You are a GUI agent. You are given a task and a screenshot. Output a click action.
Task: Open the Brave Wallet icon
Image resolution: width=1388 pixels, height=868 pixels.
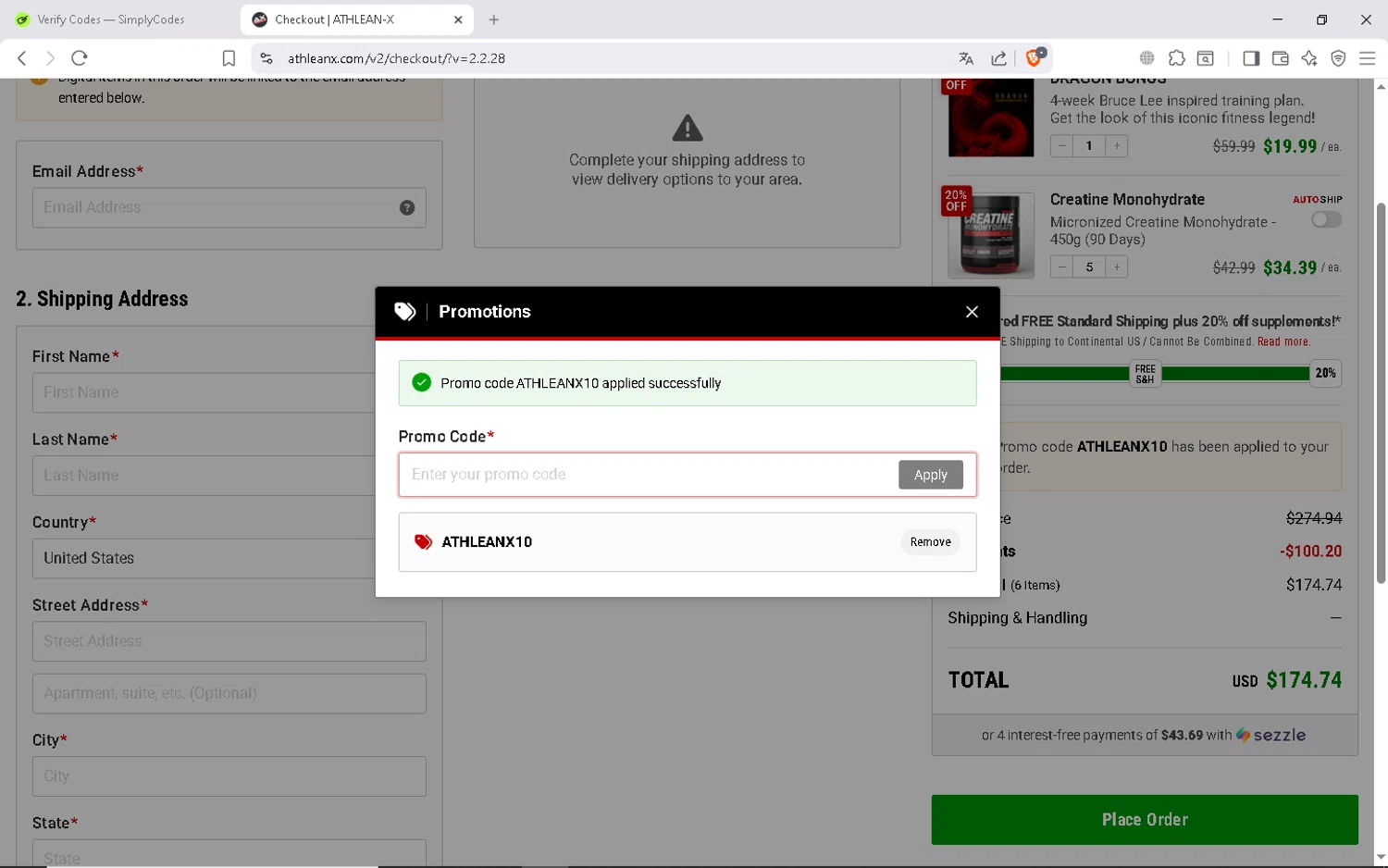[1281, 58]
